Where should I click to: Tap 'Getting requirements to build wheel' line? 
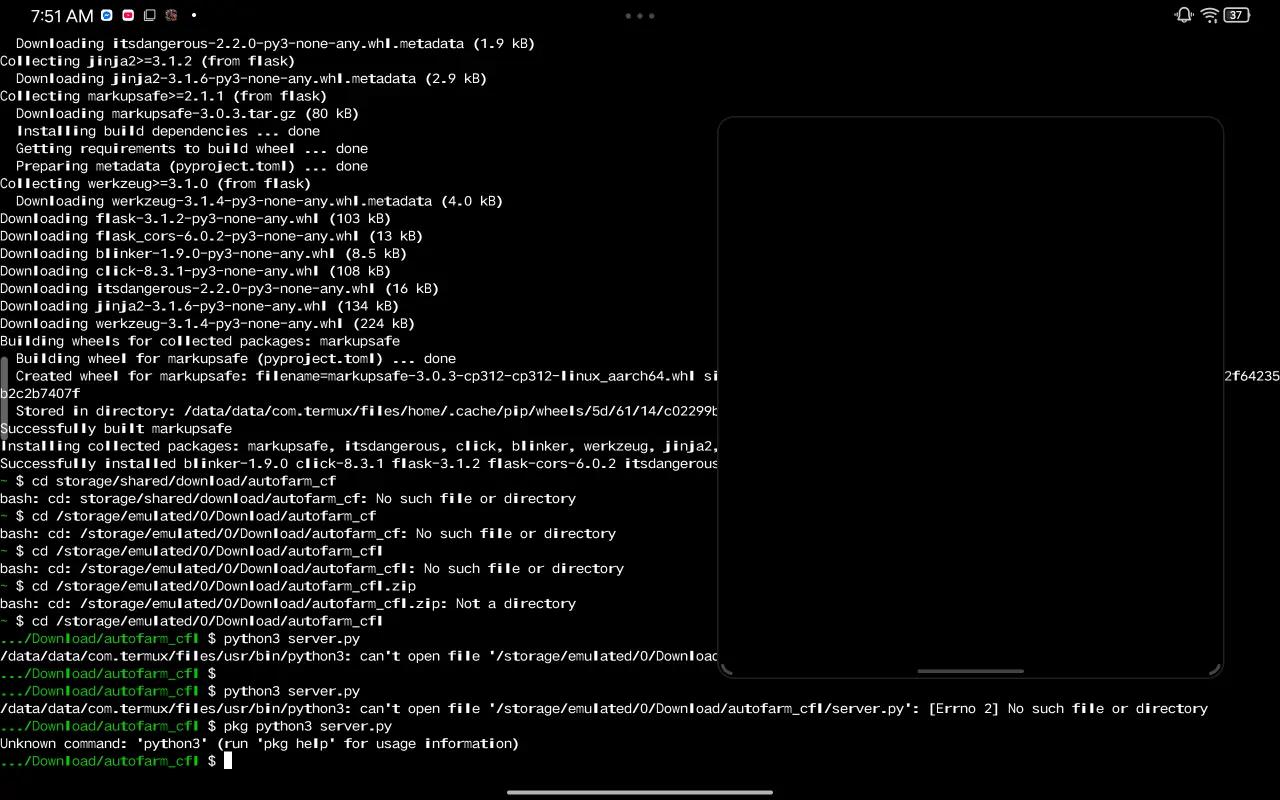[192, 149]
